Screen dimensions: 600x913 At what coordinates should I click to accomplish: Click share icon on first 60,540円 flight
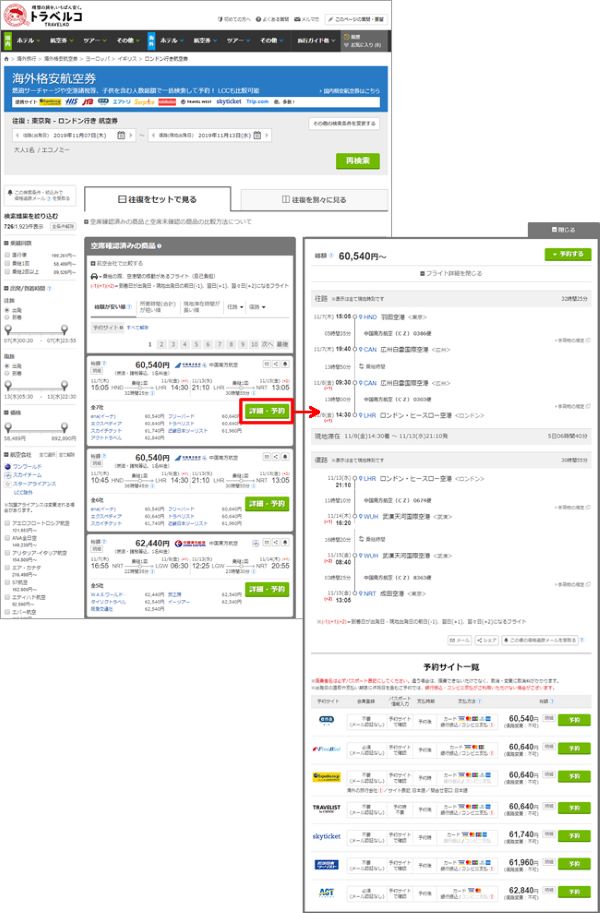[276, 364]
